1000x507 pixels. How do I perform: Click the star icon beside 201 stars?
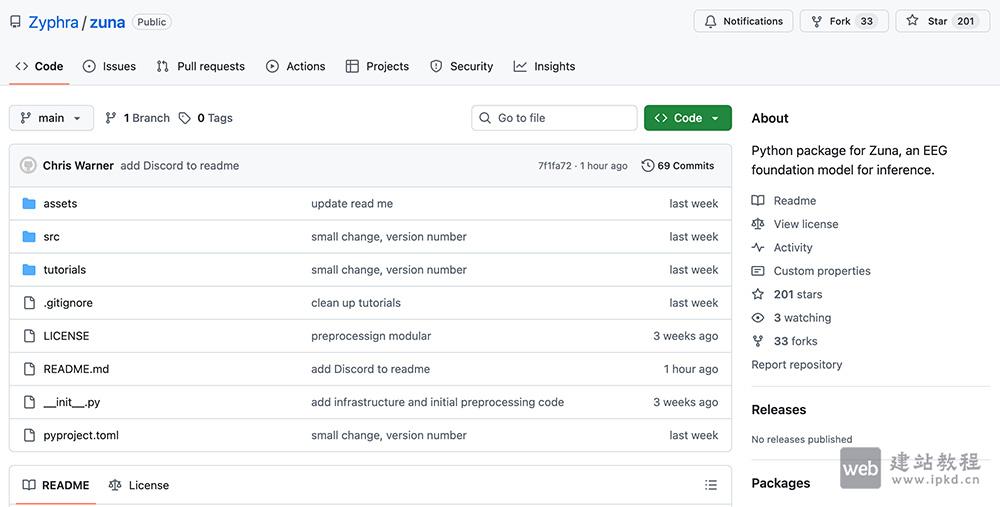pyautogui.click(x=758, y=294)
